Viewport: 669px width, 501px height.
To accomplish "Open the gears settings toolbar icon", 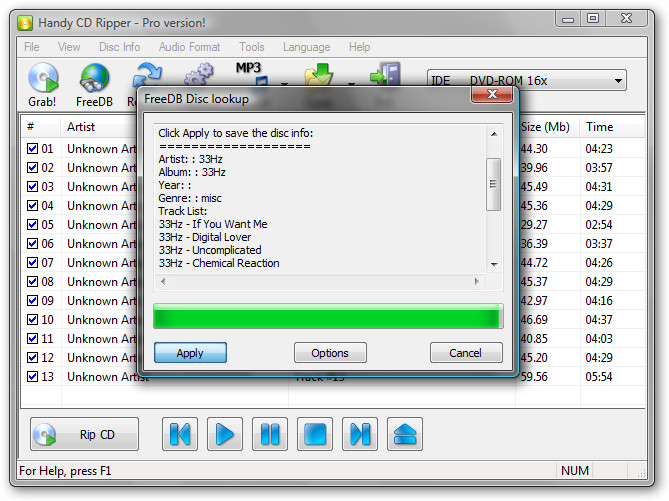I will coord(199,74).
